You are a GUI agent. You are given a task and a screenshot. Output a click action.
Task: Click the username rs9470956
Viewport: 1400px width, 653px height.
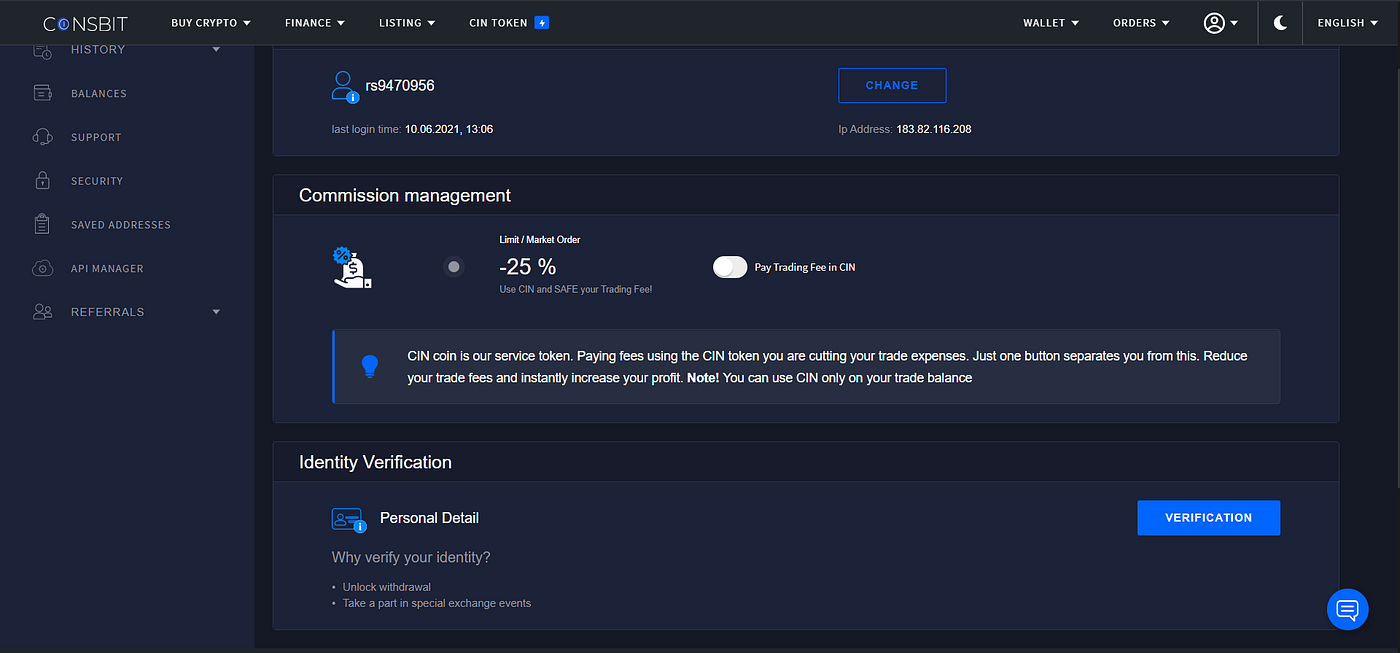pos(400,86)
